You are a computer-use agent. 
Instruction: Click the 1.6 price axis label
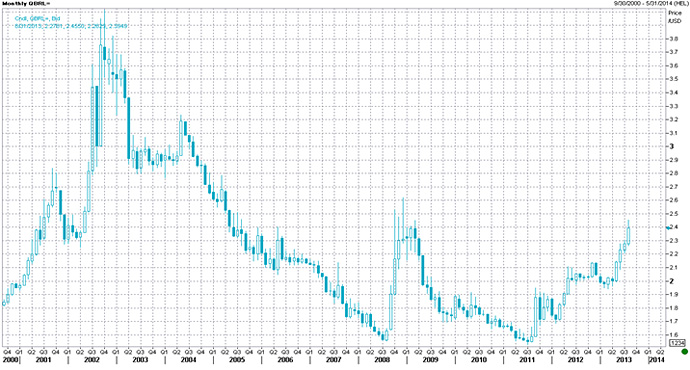click(x=673, y=335)
